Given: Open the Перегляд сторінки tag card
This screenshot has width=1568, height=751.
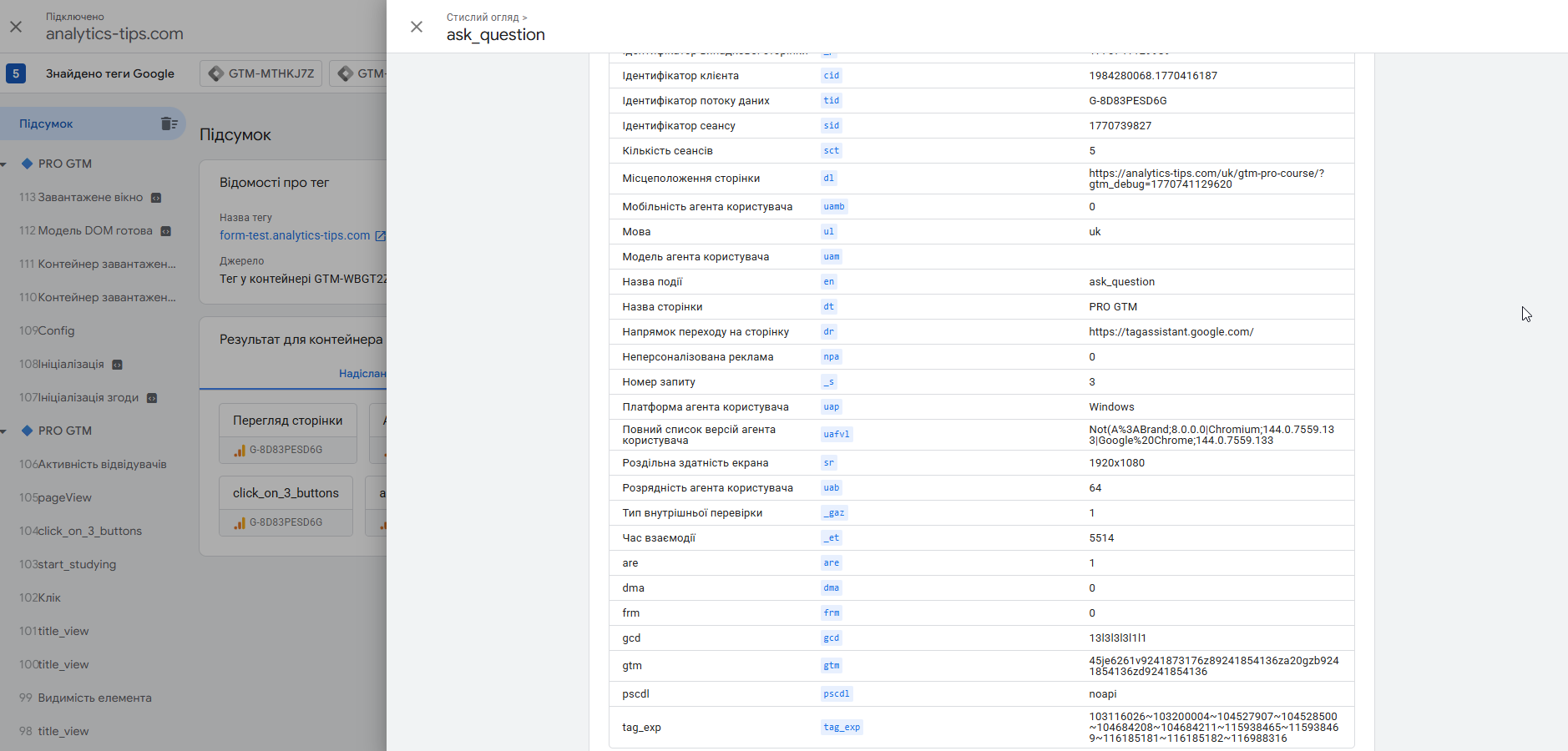Looking at the screenshot, I should (x=287, y=421).
